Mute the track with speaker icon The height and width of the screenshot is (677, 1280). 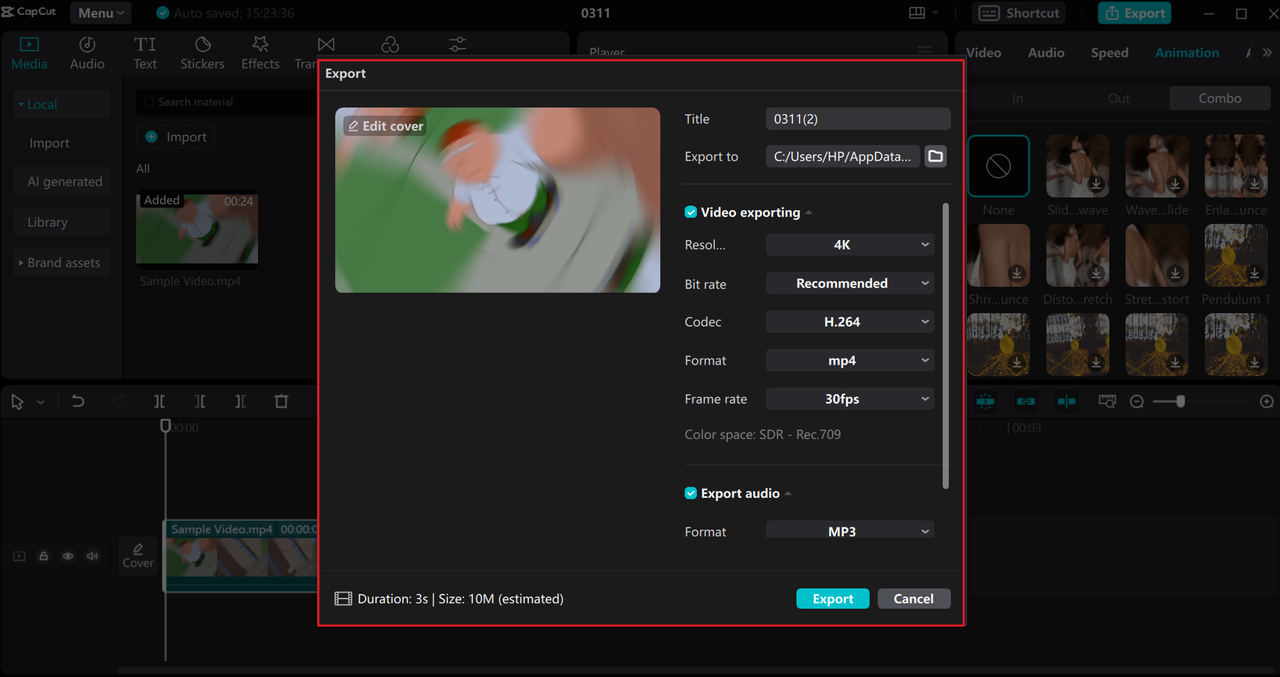coord(92,556)
